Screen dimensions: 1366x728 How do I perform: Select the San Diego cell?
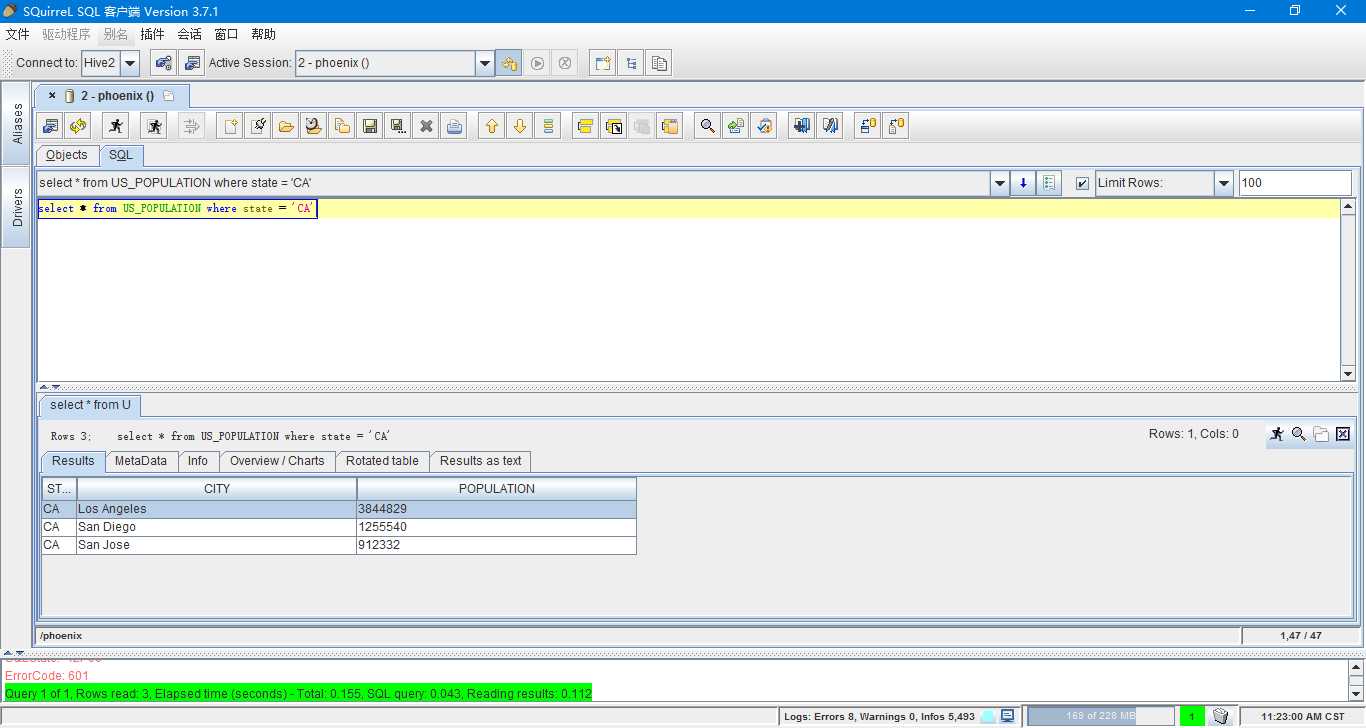(217, 527)
